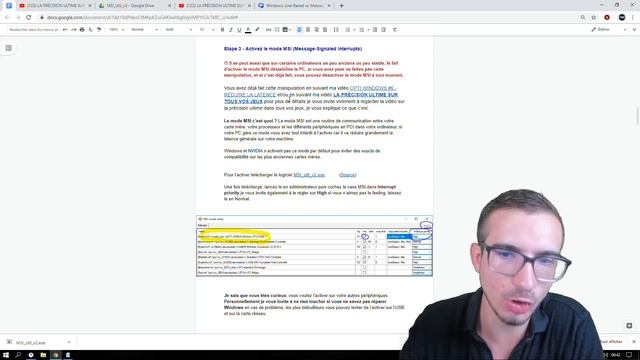Align text left
This screenshot has width=640, height=360.
pyautogui.click(x=299, y=30)
